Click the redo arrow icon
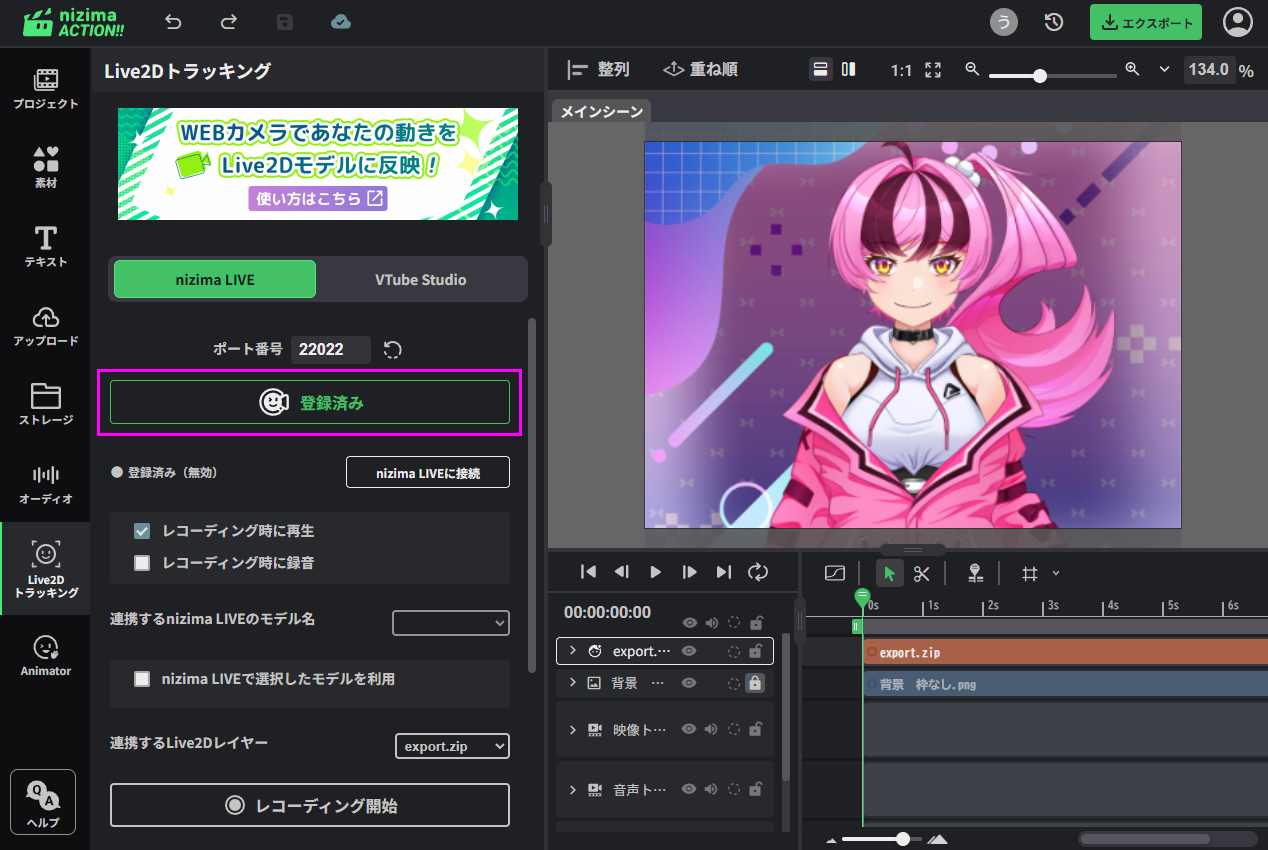The width and height of the screenshot is (1268, 850). click(229, 22)
